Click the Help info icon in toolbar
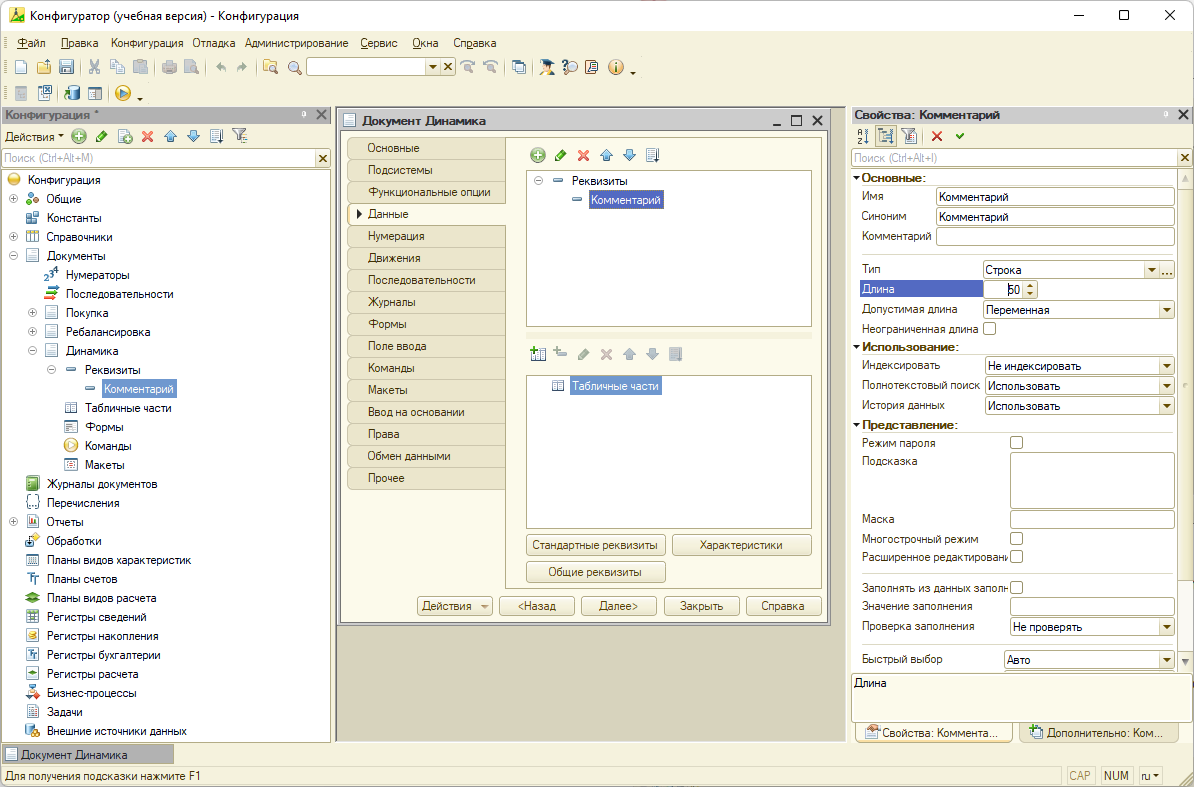Screen dimensions: 1194x787 pyautogui.click(x=615, y=67)
